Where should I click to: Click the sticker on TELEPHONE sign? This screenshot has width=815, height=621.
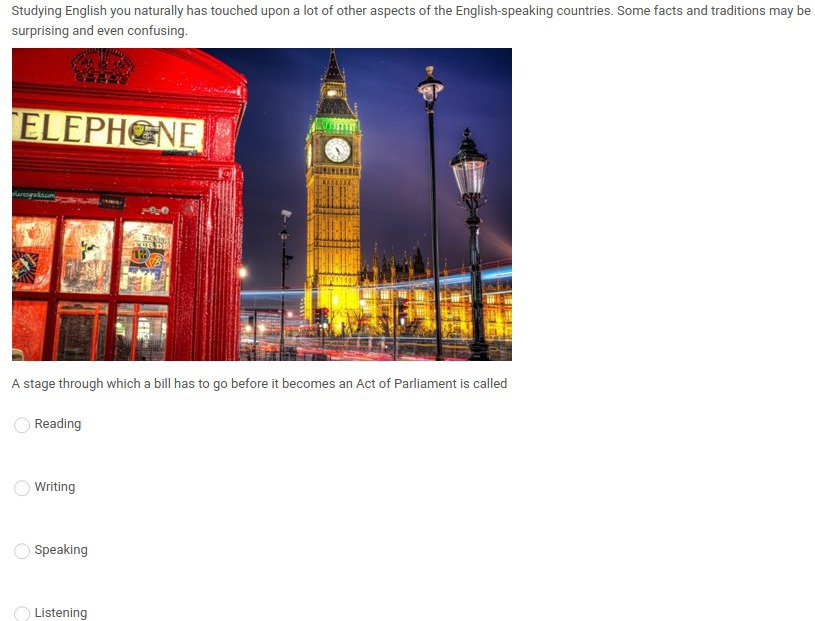144,133
